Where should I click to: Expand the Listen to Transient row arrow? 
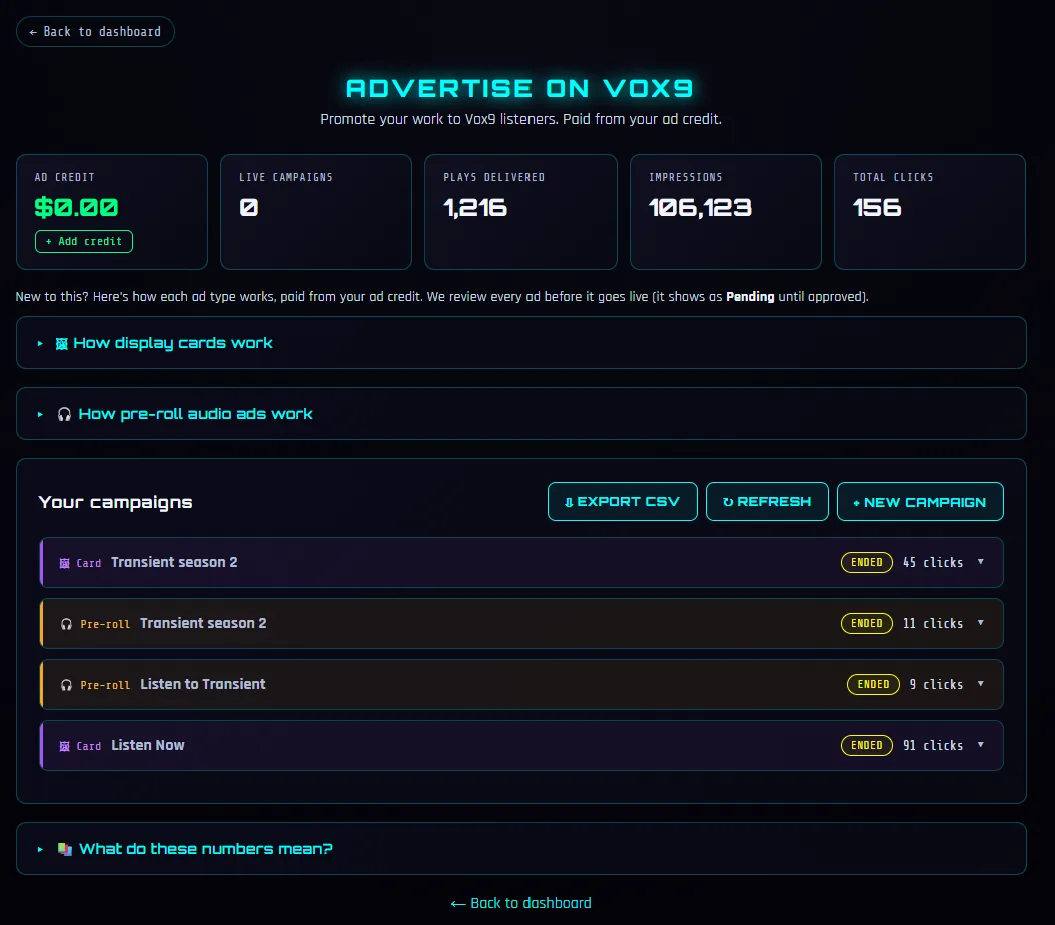tap(980, 683)
